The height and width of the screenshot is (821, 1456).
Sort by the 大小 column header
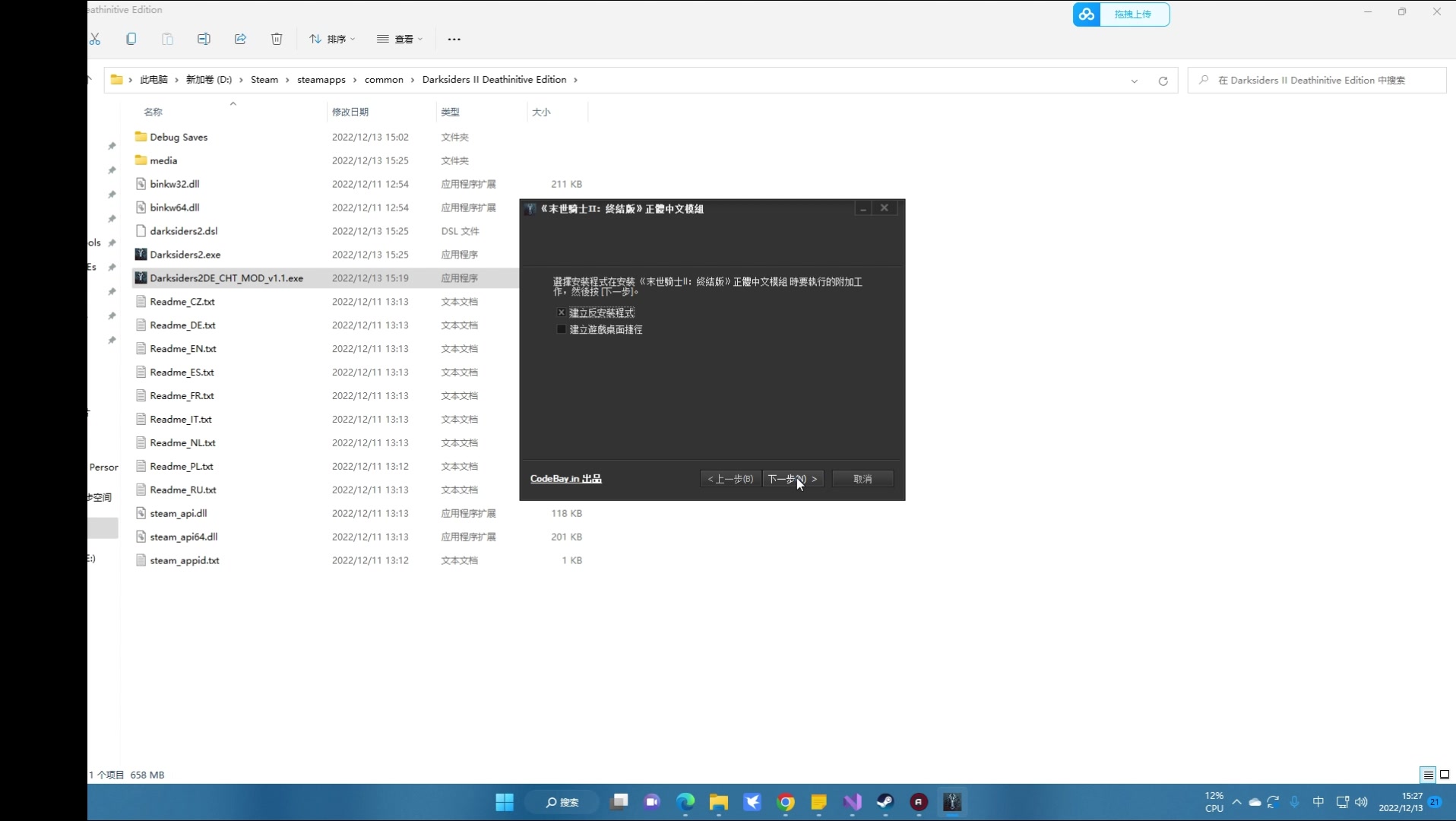coord(541,112)
